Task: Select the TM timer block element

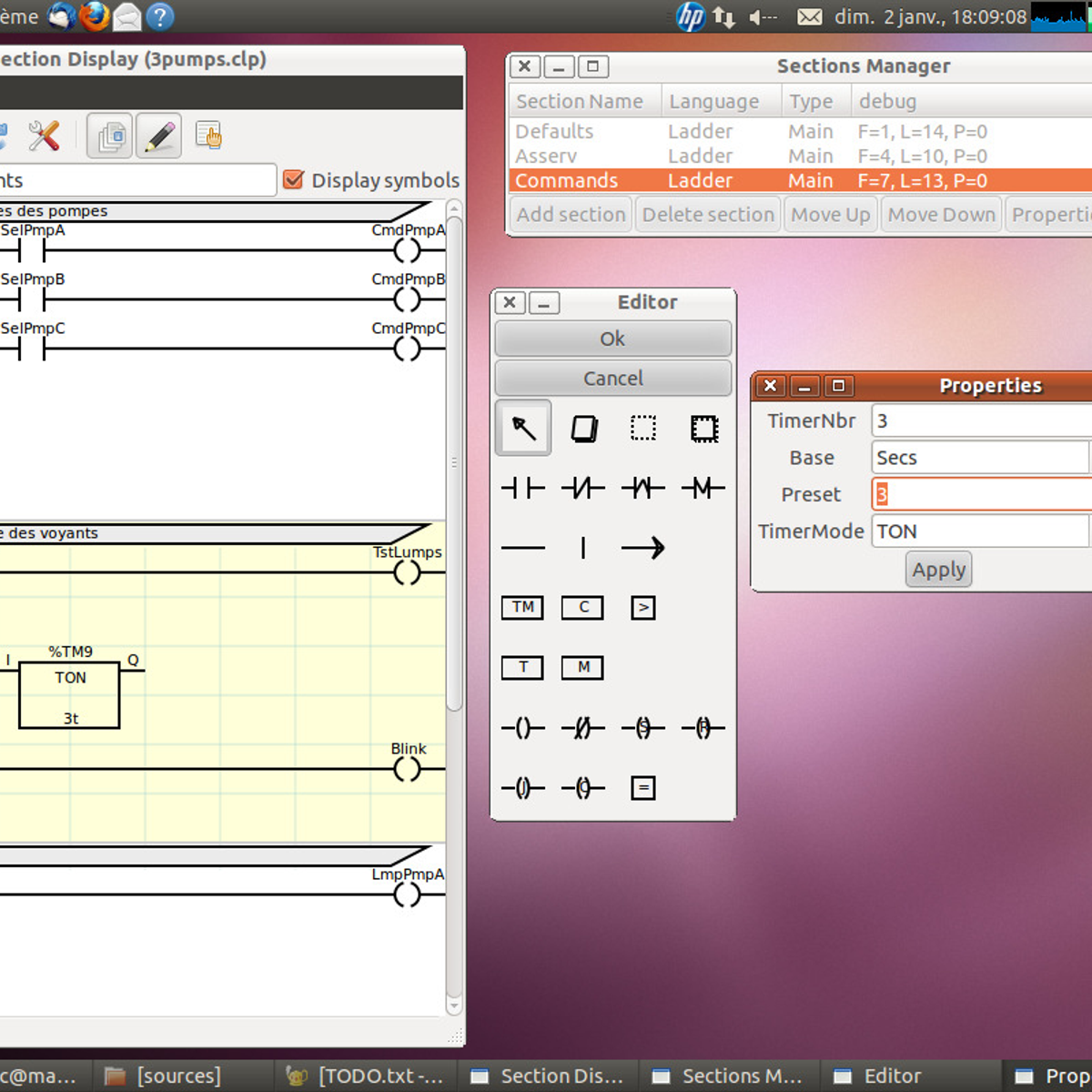Action: (x=522, y=608)
